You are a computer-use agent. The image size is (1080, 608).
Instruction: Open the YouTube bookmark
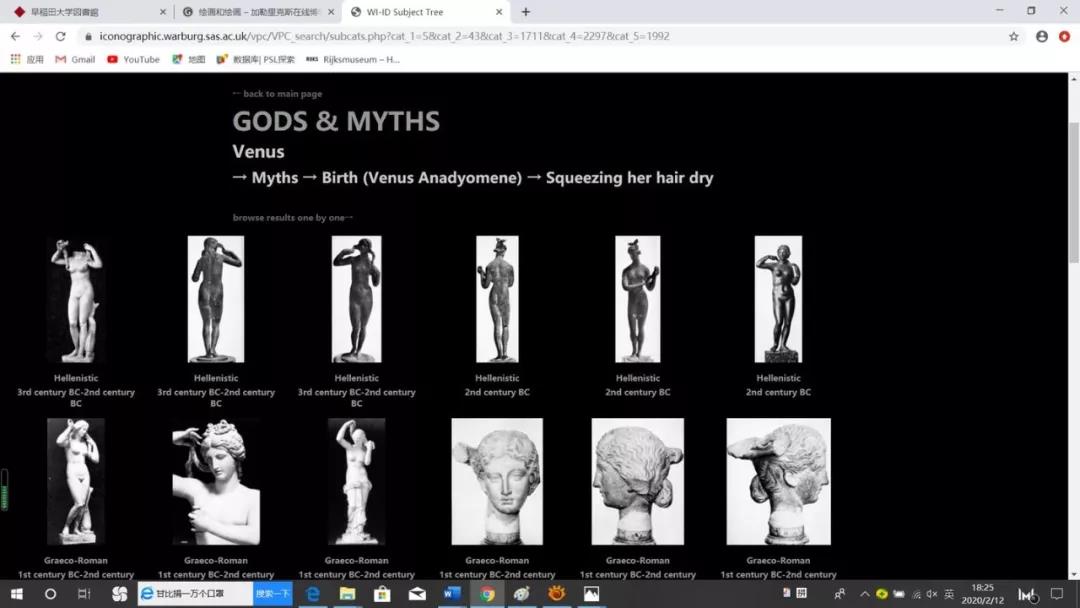(x=133, y=59)
